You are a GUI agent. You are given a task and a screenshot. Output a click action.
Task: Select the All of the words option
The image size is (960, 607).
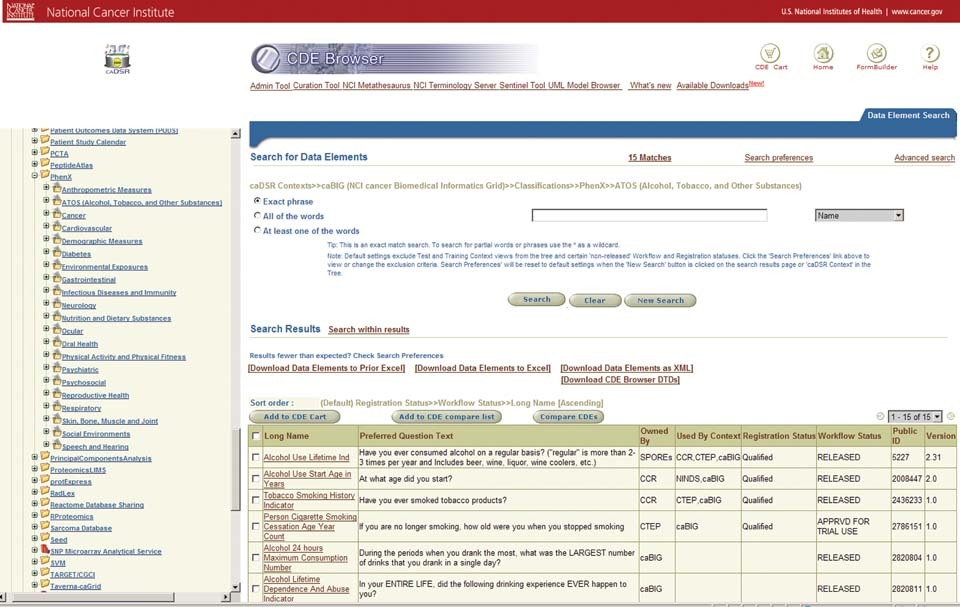click(257, 216)
